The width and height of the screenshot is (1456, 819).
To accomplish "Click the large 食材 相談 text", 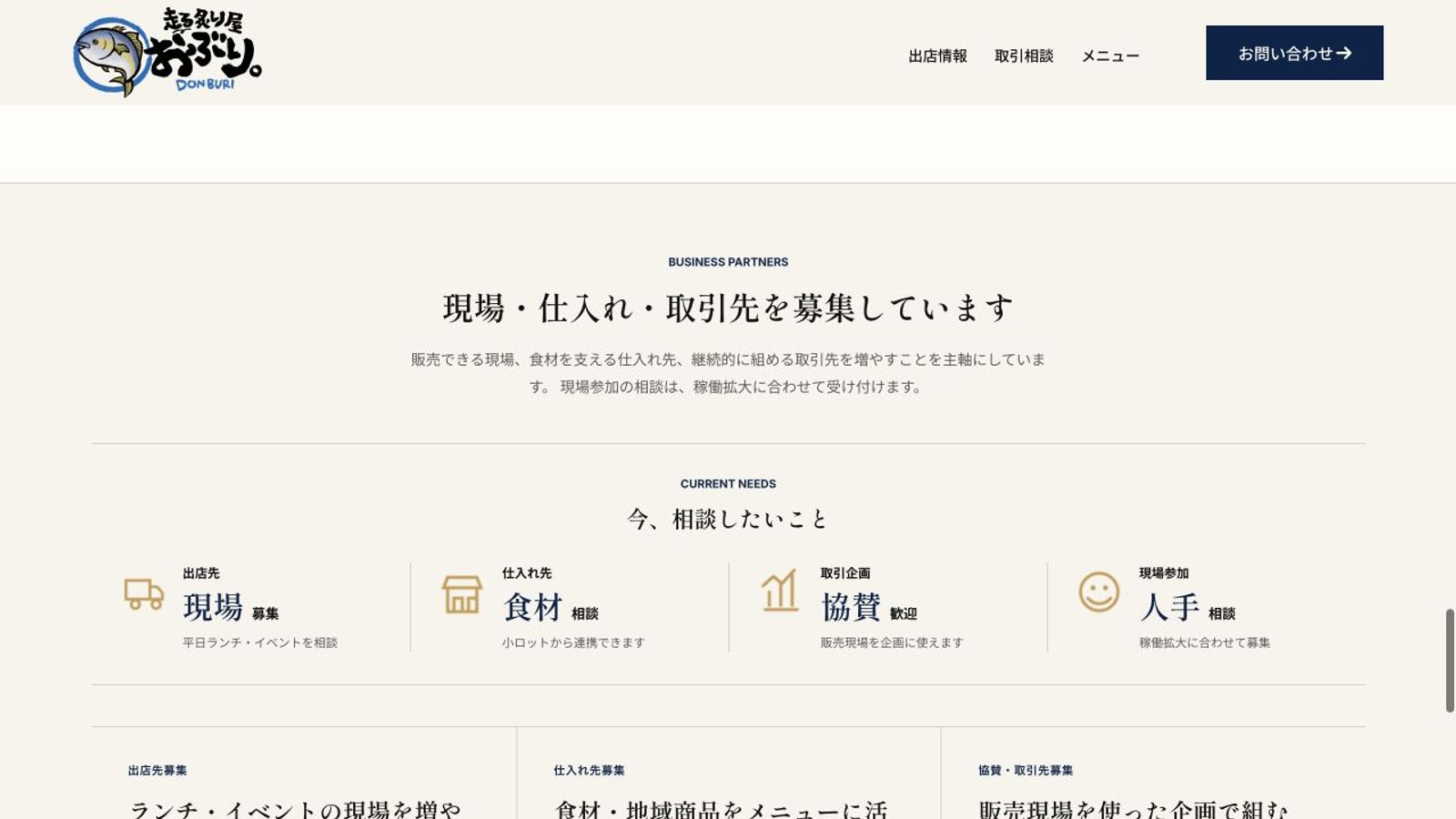I will 550,607.
